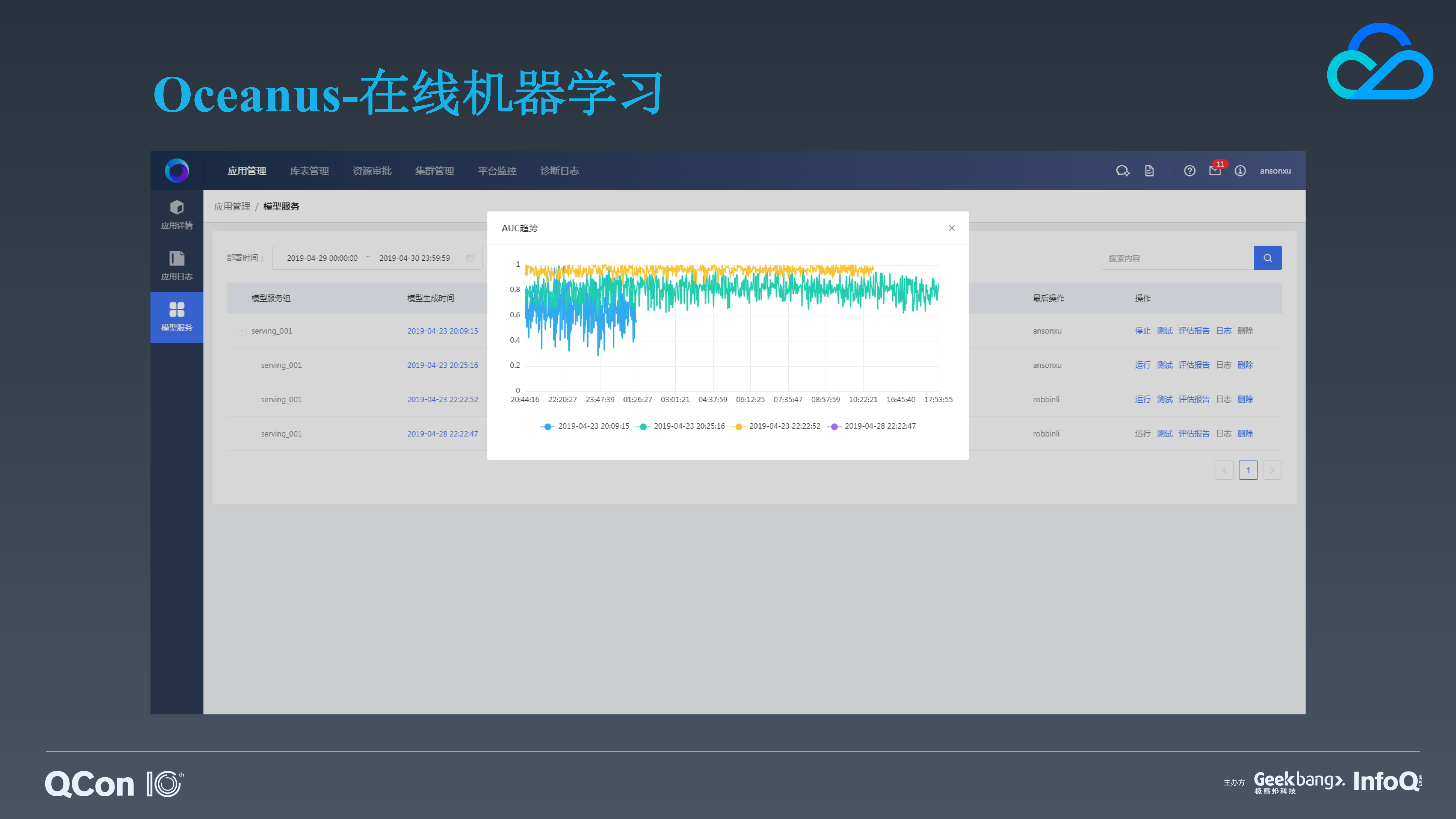Focus the 搜索内容 search box
1456x819 pixels.
pyautogui.click(x=1177, y=258)
